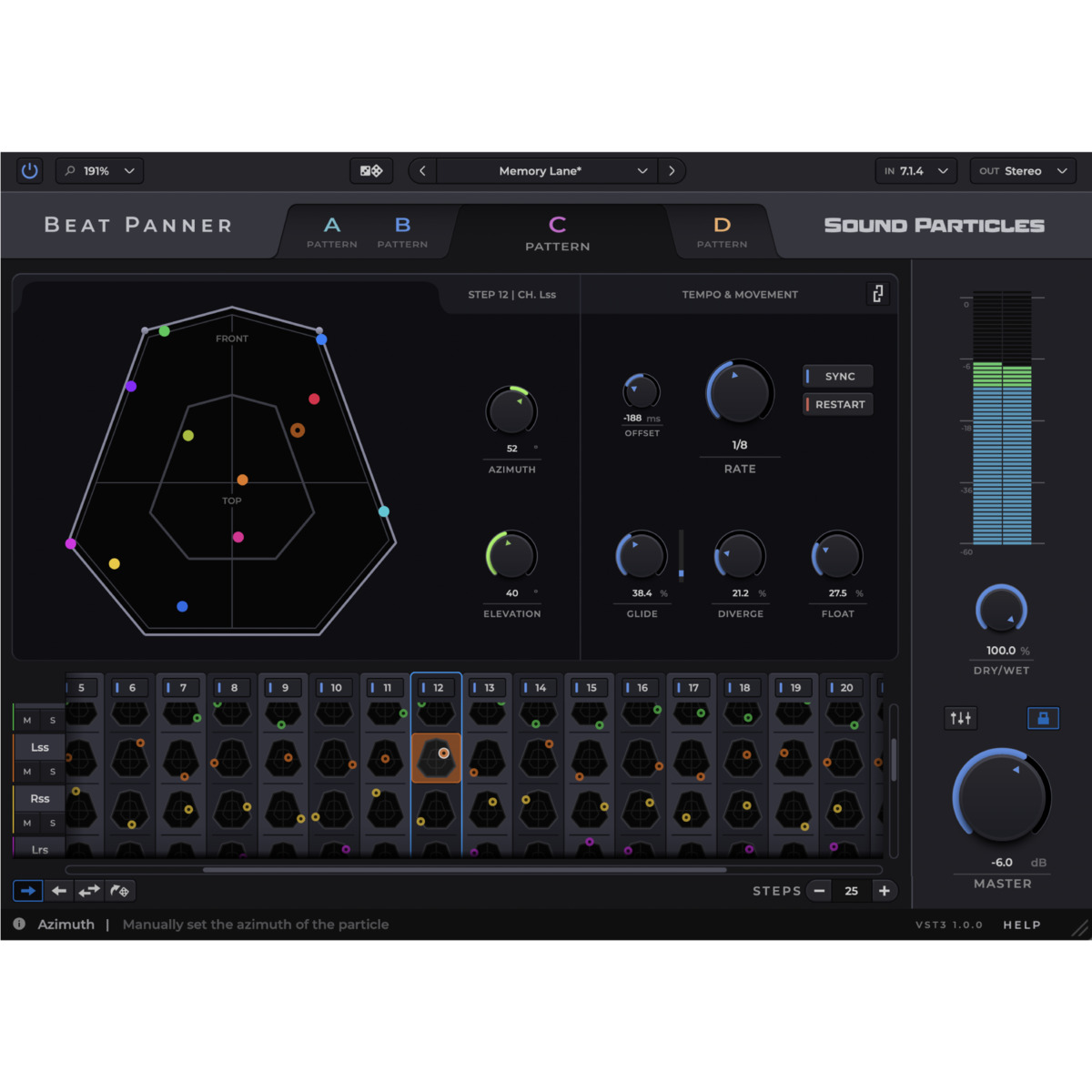Viewport: 1092px width, 1092px height.
Task: Open the mixer settings sliders icon
Action: pyautogui.click(x=961, y=718)
